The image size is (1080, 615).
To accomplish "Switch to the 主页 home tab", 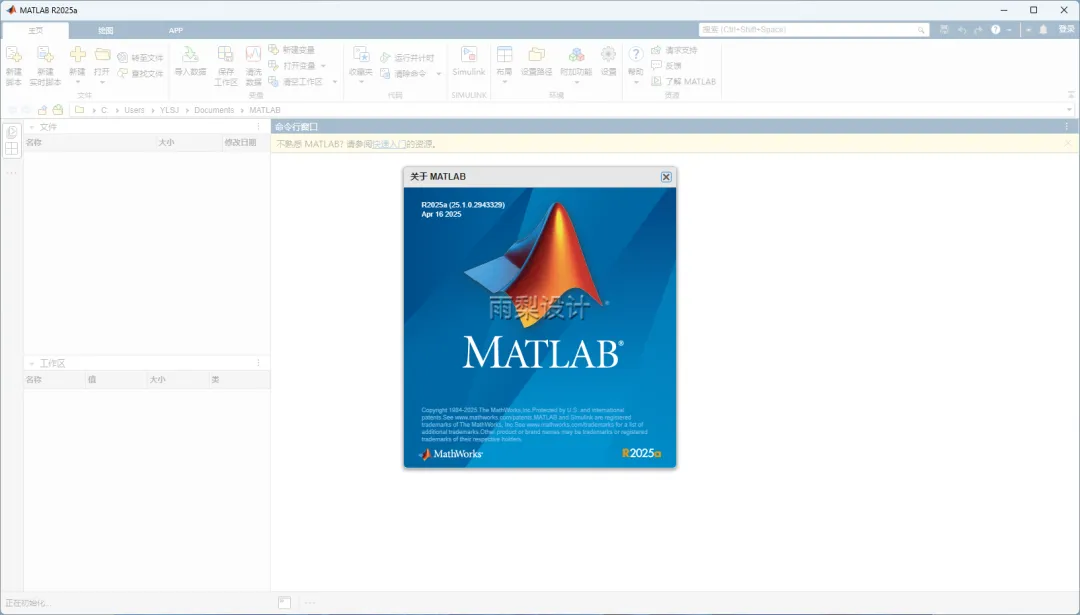I will point(36,30).
